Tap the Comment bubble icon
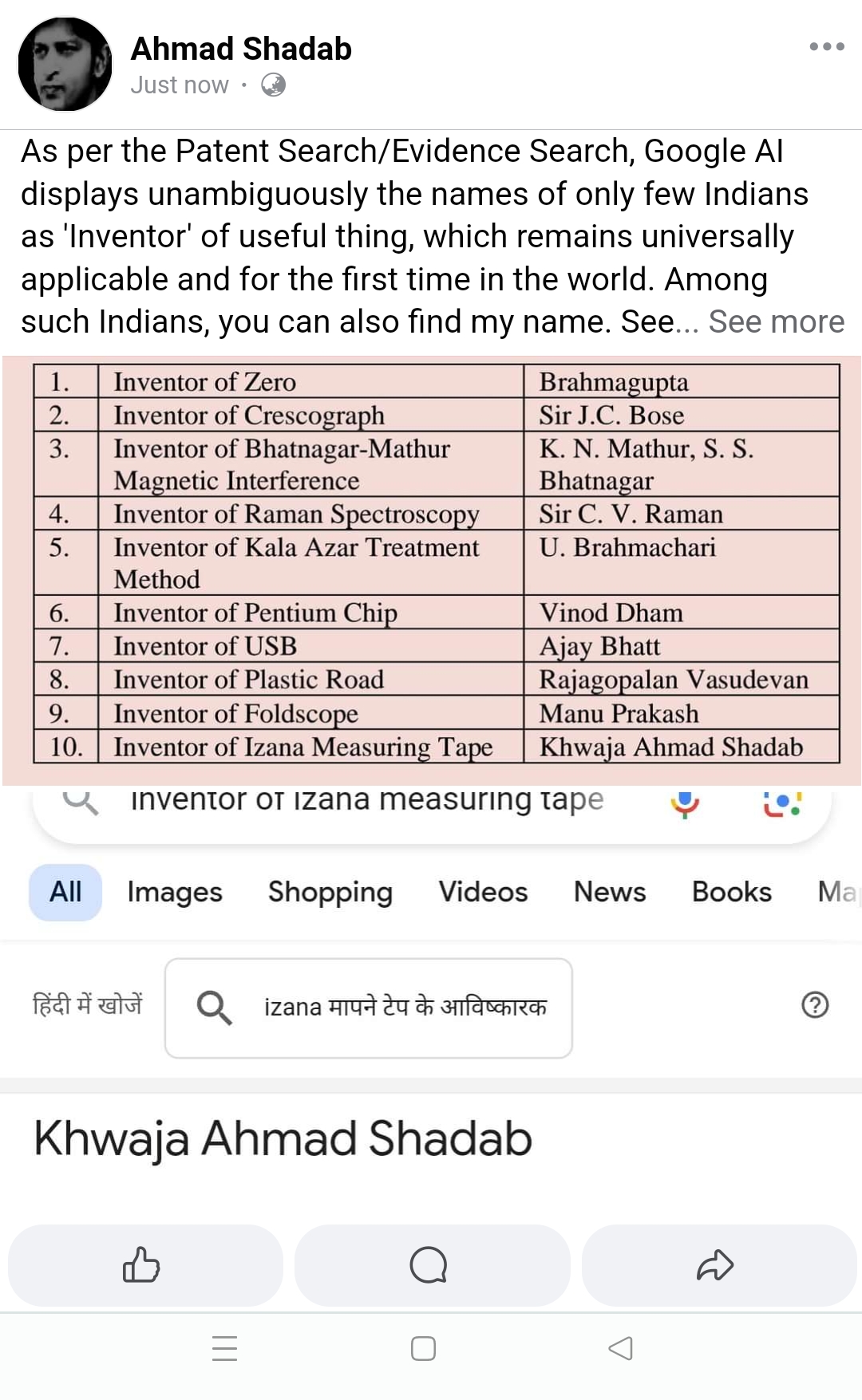The image size is (862, 1400). point(429,1265)
